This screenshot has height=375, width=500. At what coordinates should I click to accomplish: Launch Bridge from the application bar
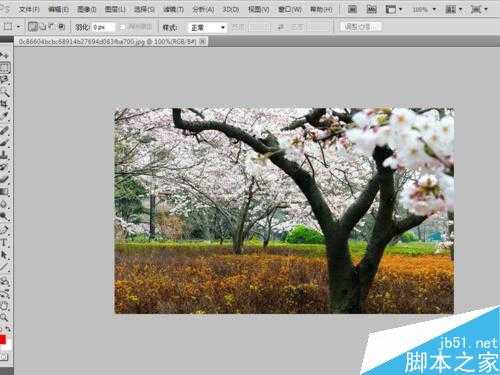point(352,9)
